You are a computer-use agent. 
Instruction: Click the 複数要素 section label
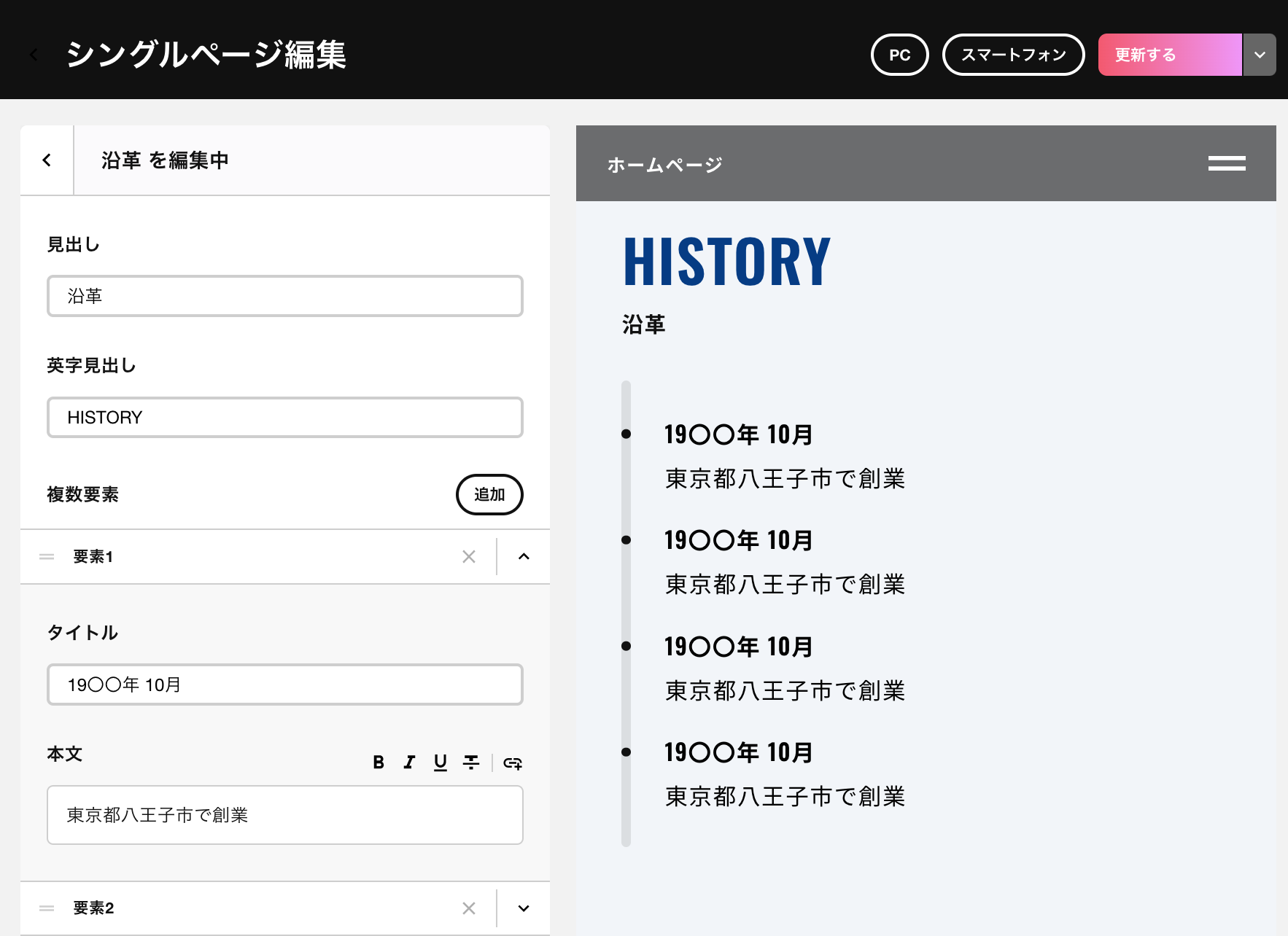pyautogui.click(x=82, y=494)
